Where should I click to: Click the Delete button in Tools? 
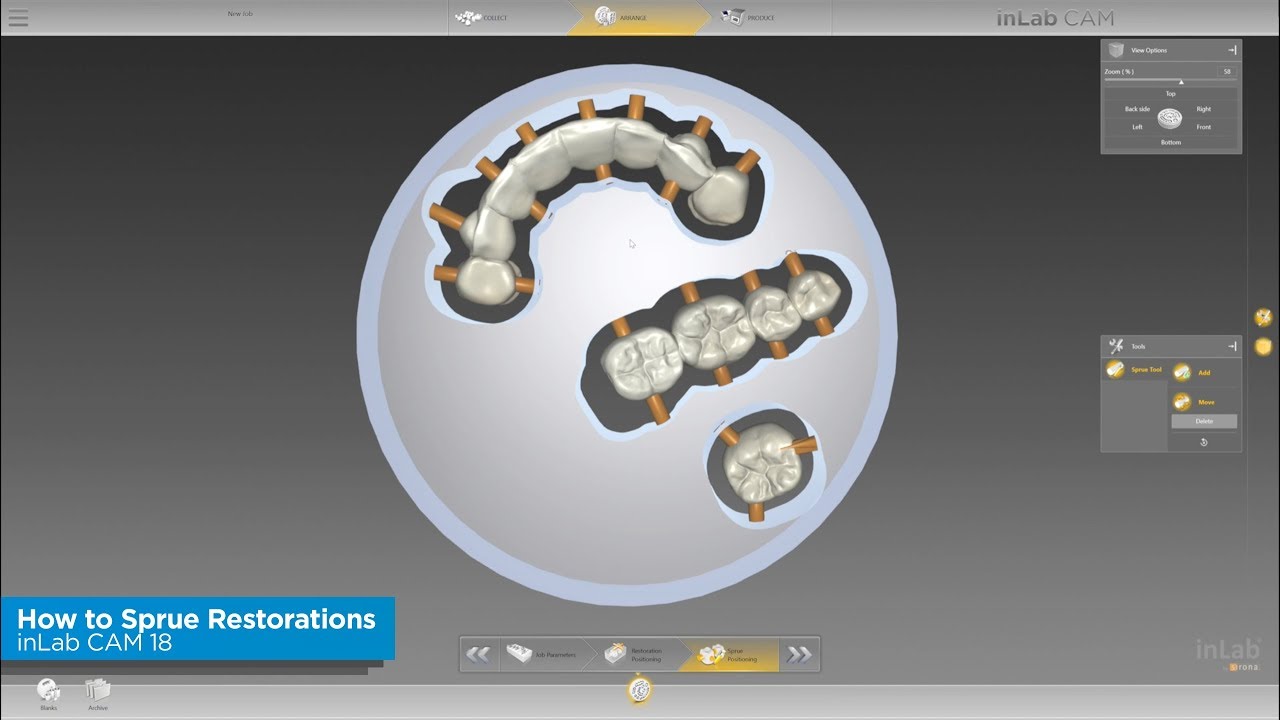[x=1204, y=421]
